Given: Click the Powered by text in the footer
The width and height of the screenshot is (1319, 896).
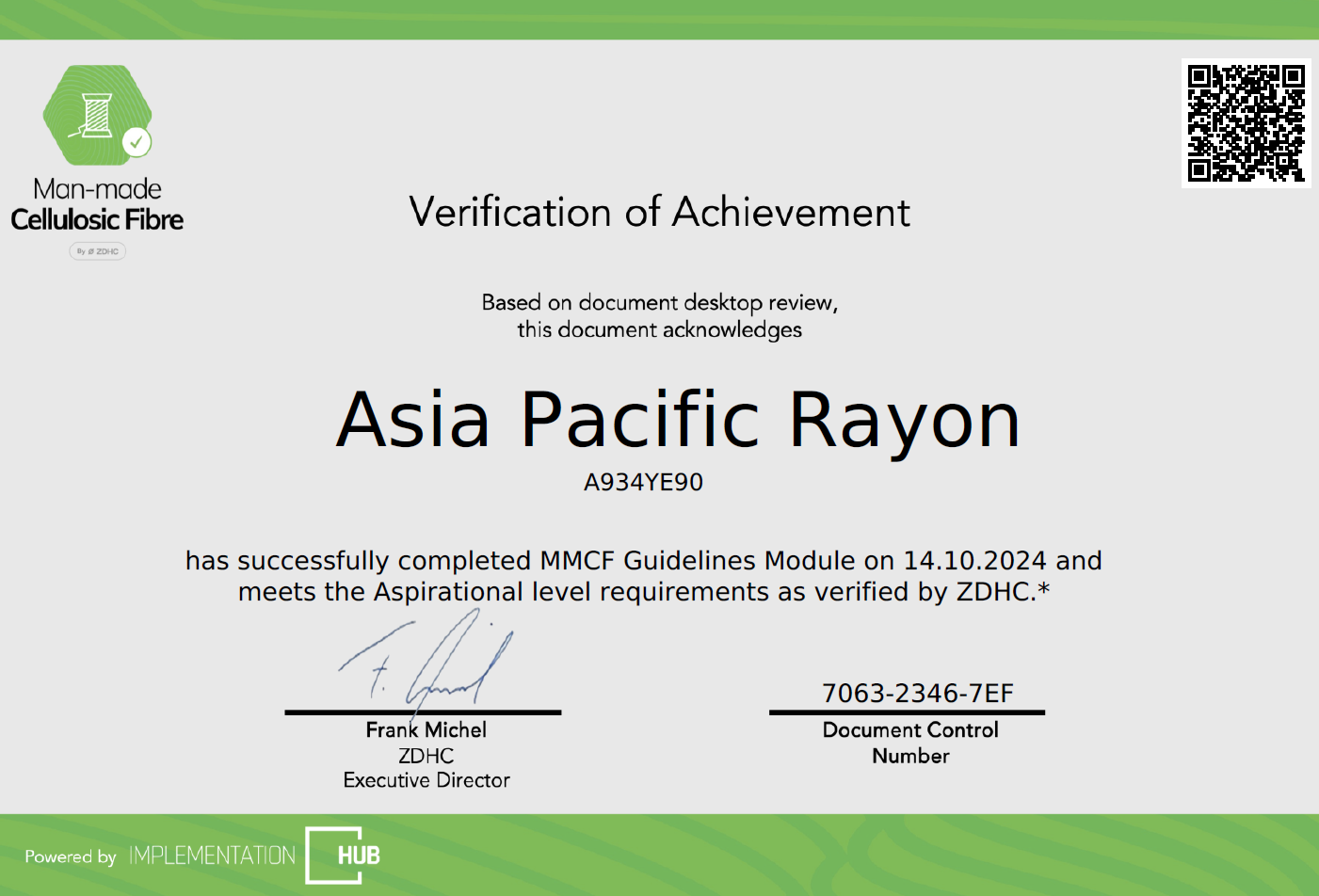Looking at the screenshot, I should (70, 858).
